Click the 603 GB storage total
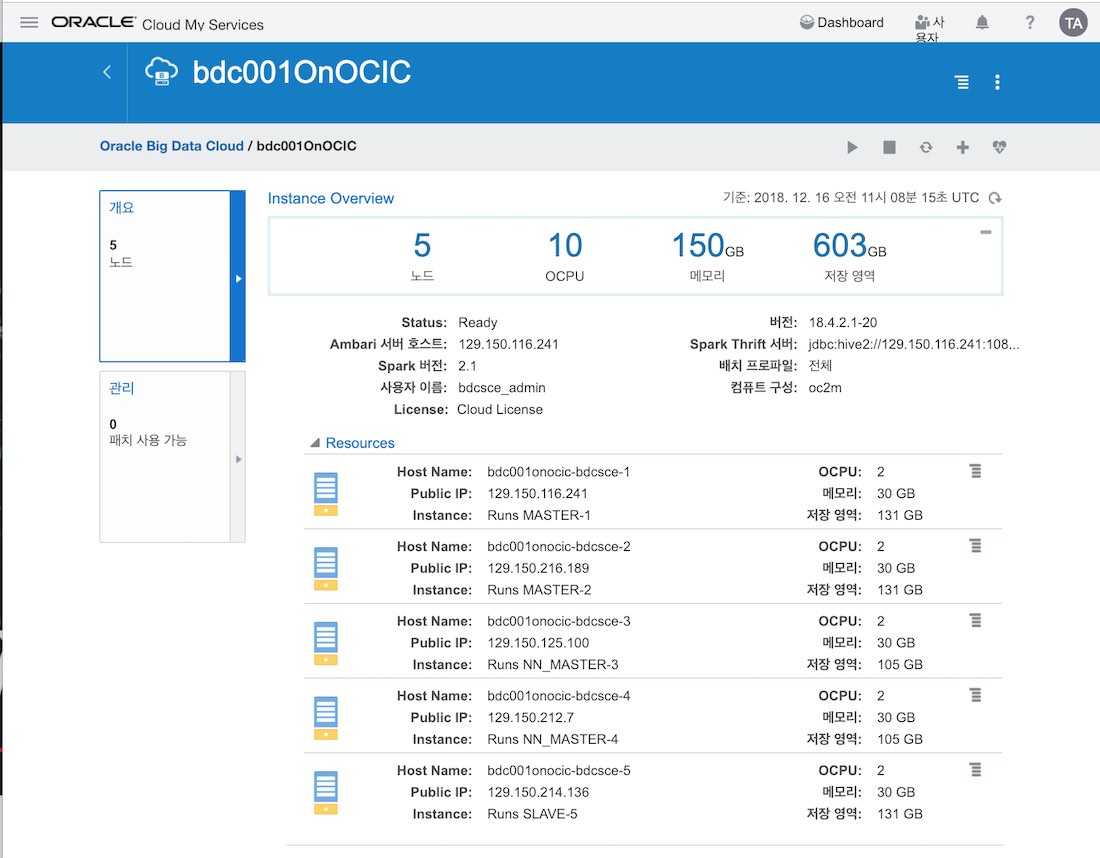The width and height of the screenshot is (1100, 858). pyautogui.click(x=850, y=246)
